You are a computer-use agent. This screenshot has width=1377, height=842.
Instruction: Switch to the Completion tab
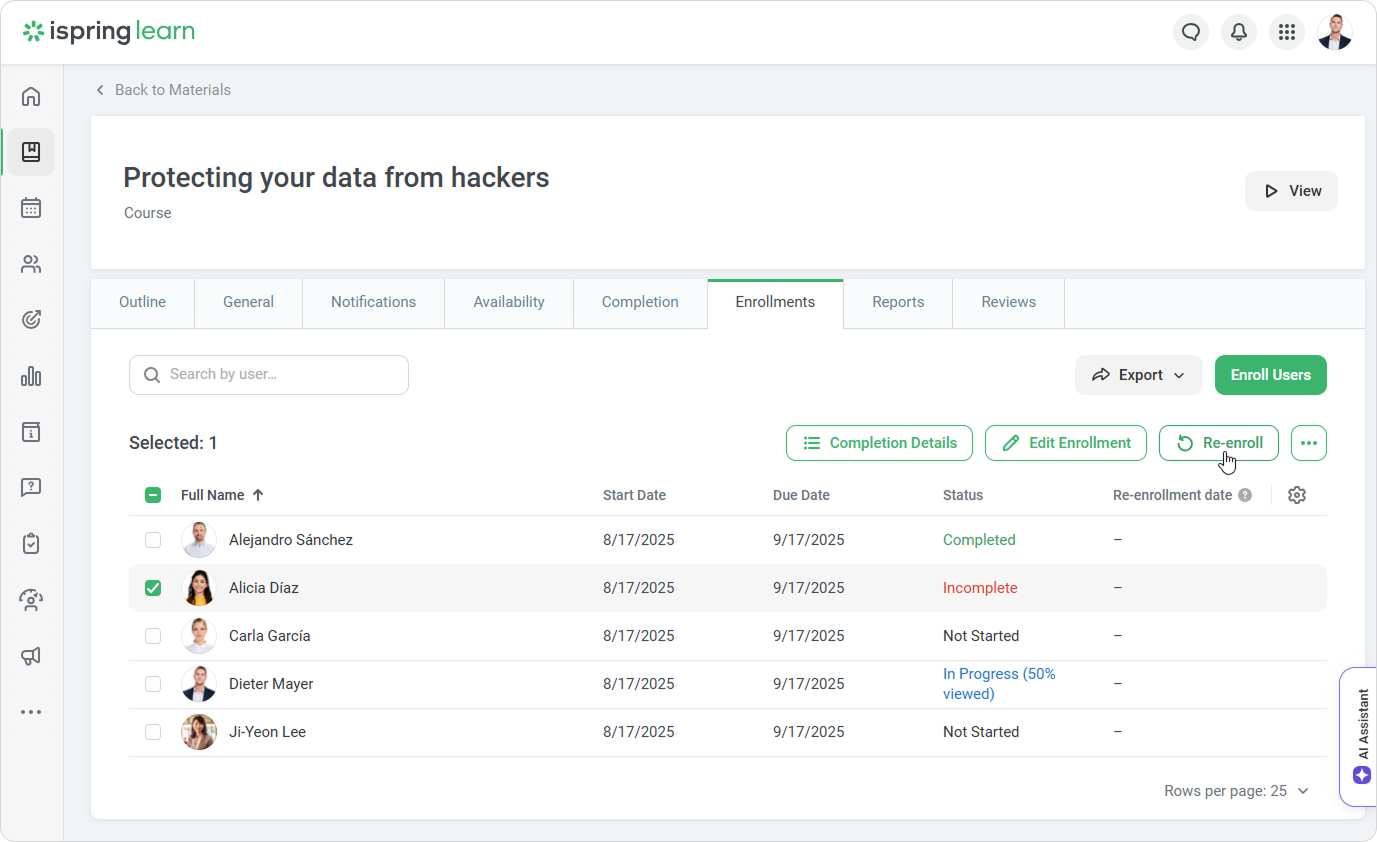pos(640,302)
